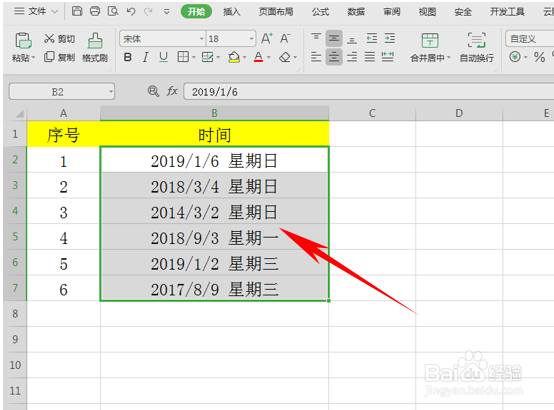Image resolution: width=554 pixels, height=410 pixels.
Task: Apply percent style format
Action: pos(539,57)
